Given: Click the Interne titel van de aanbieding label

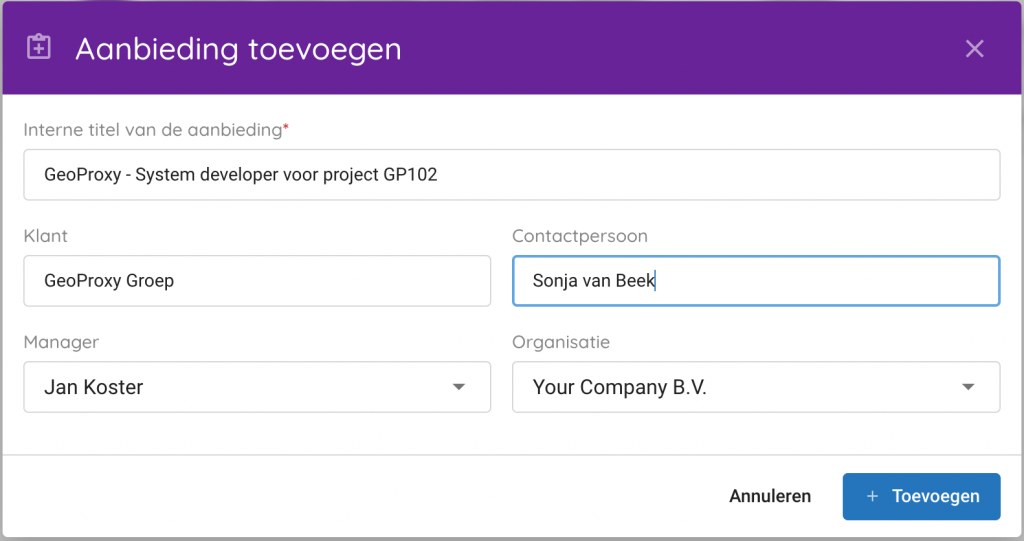Looking at the screenshot, I should [153, 130].
